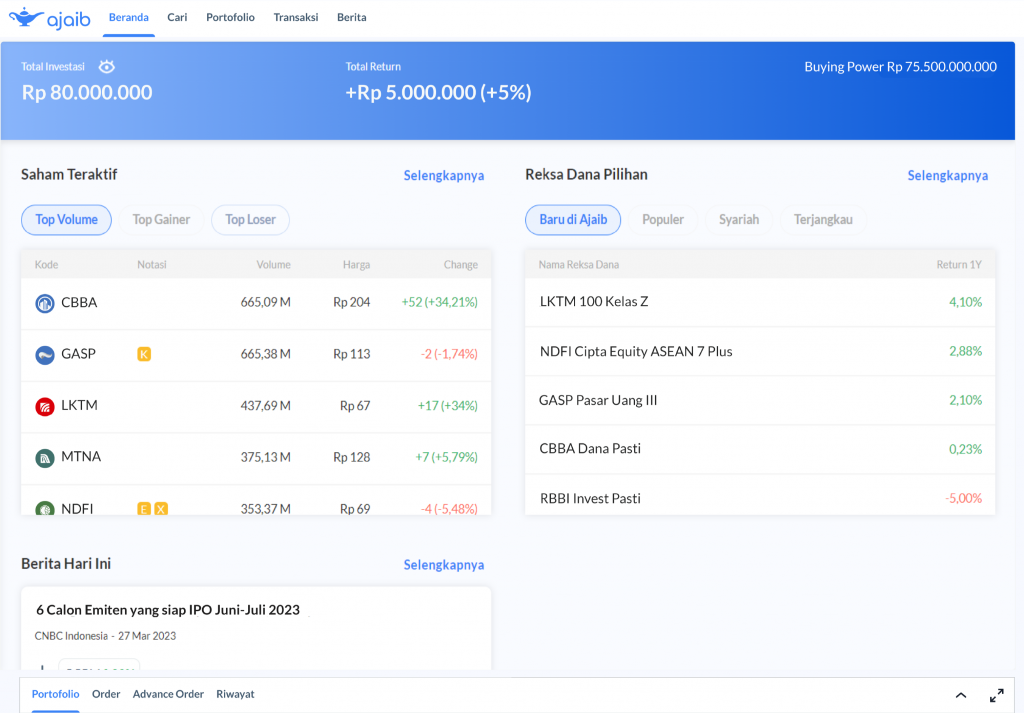Screen dimensions: 1024x713
Task: Select the Populer mutual fund filter
Action: 663,219
